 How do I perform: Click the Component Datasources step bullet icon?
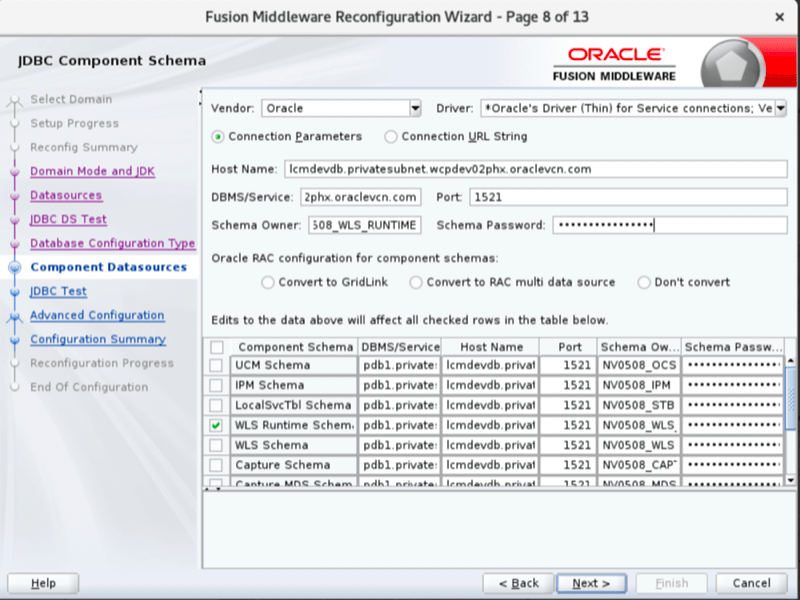click(x=15, y=267)
